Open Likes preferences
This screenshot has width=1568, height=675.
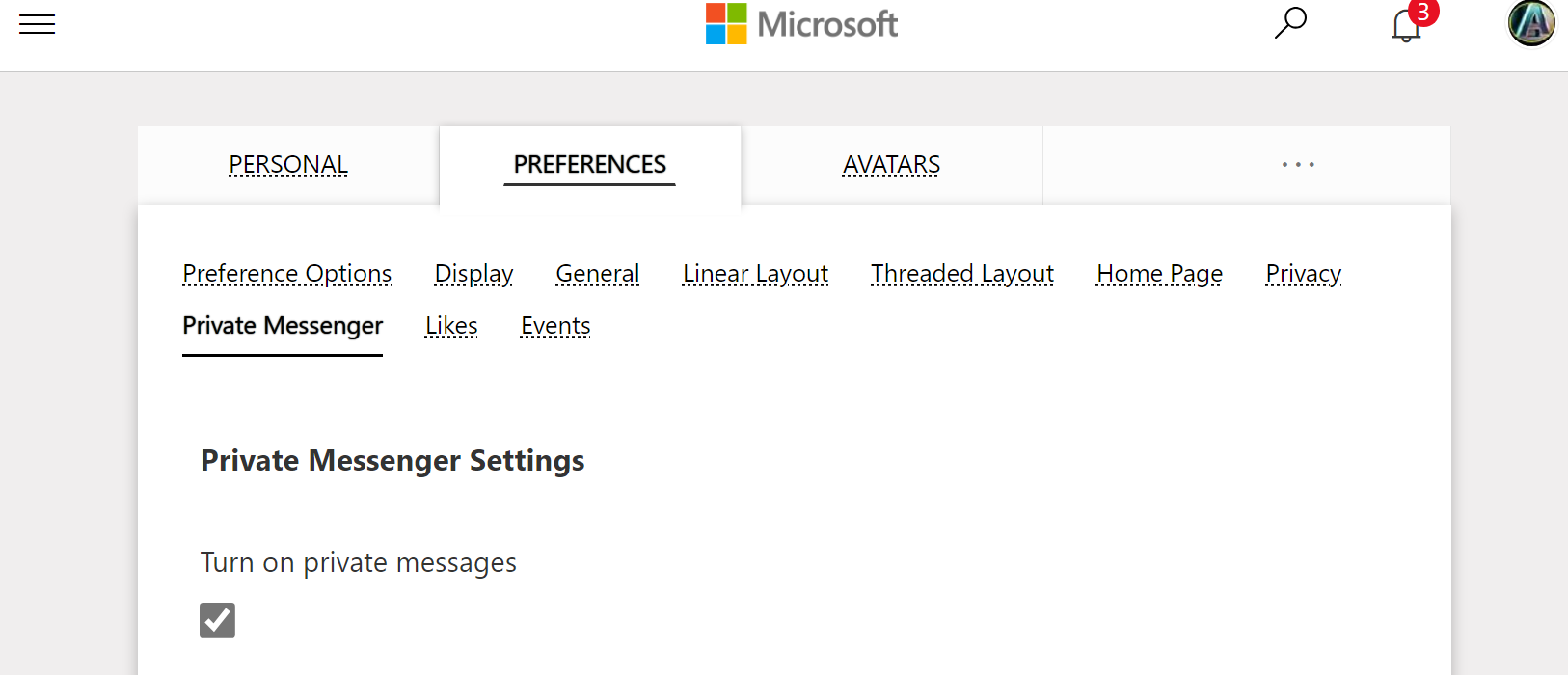pos(451,326)
